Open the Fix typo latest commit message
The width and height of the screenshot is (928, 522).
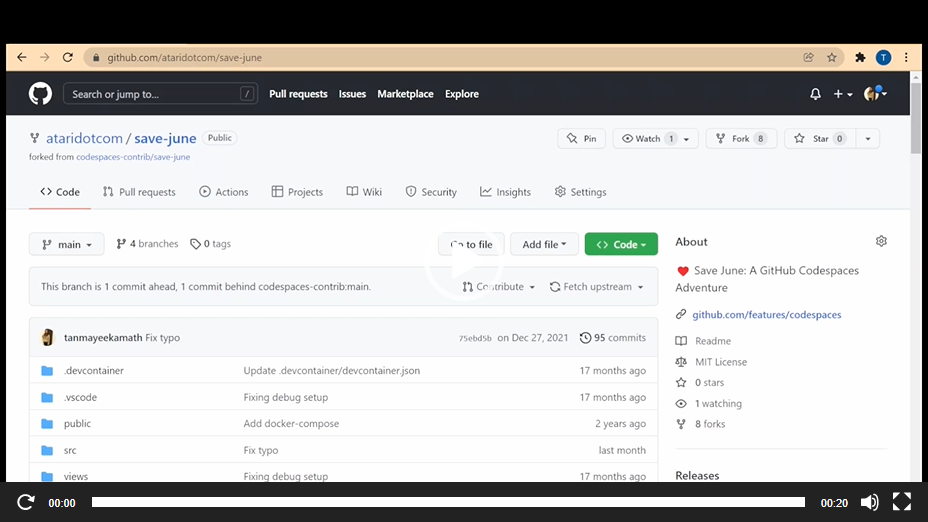click(x=163, y=337)
